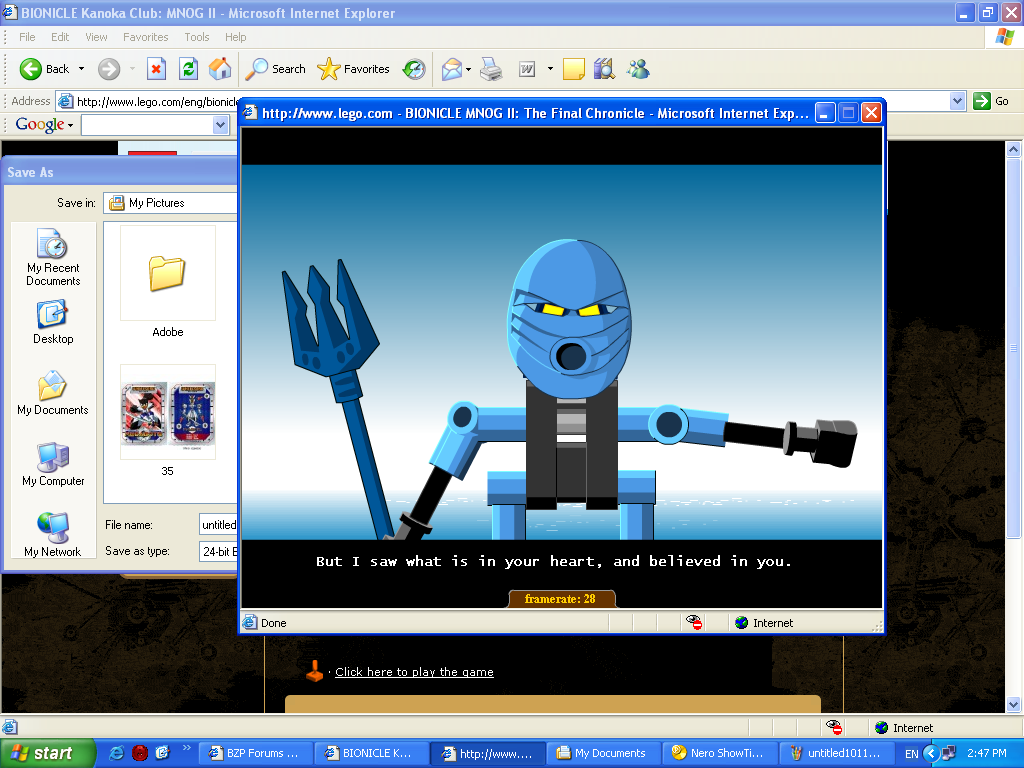
Task: Switch to untitled1011 taskbar button
Action: [x=835, y=753]
